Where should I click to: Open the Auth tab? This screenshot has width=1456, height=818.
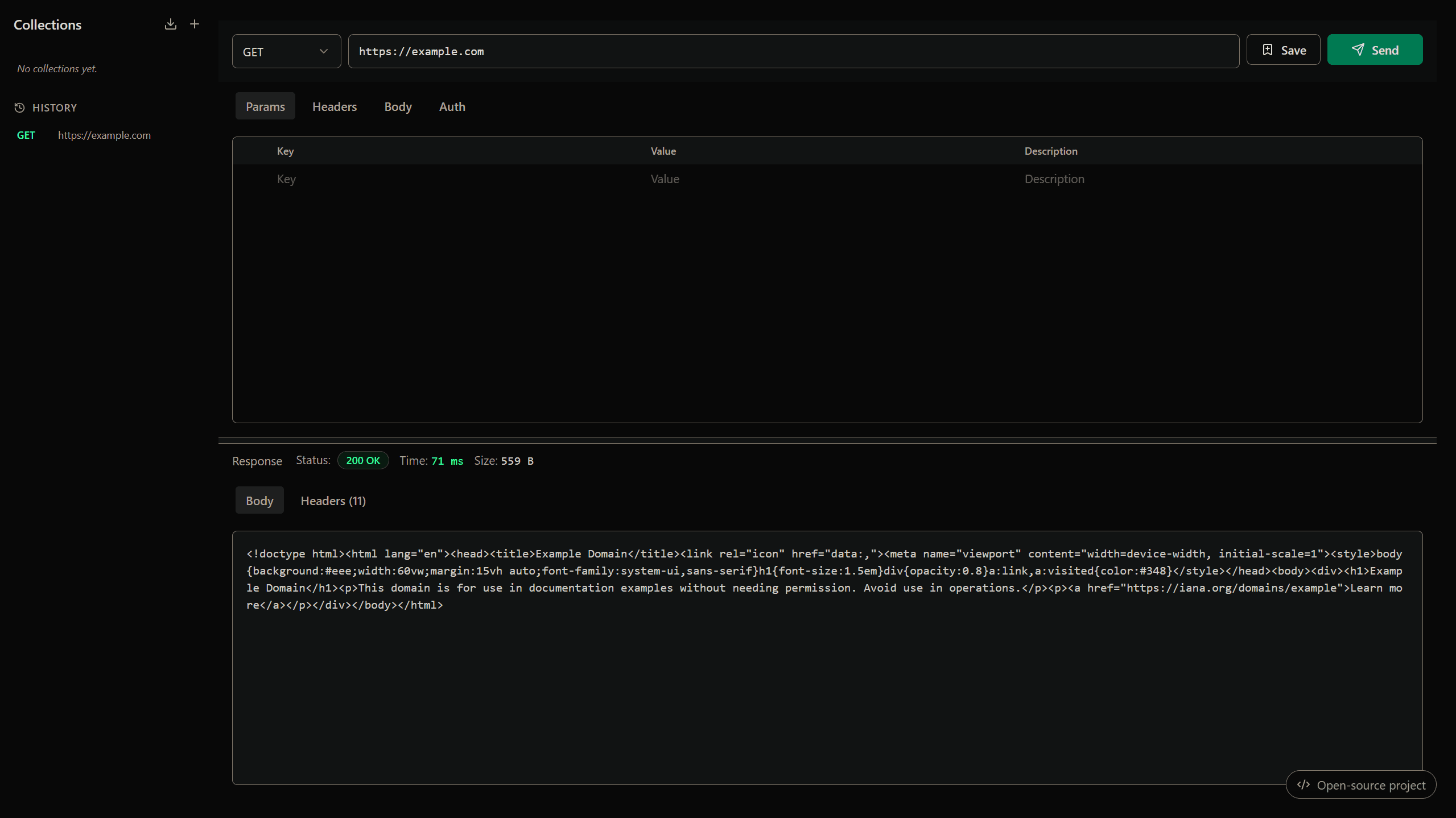452,106
